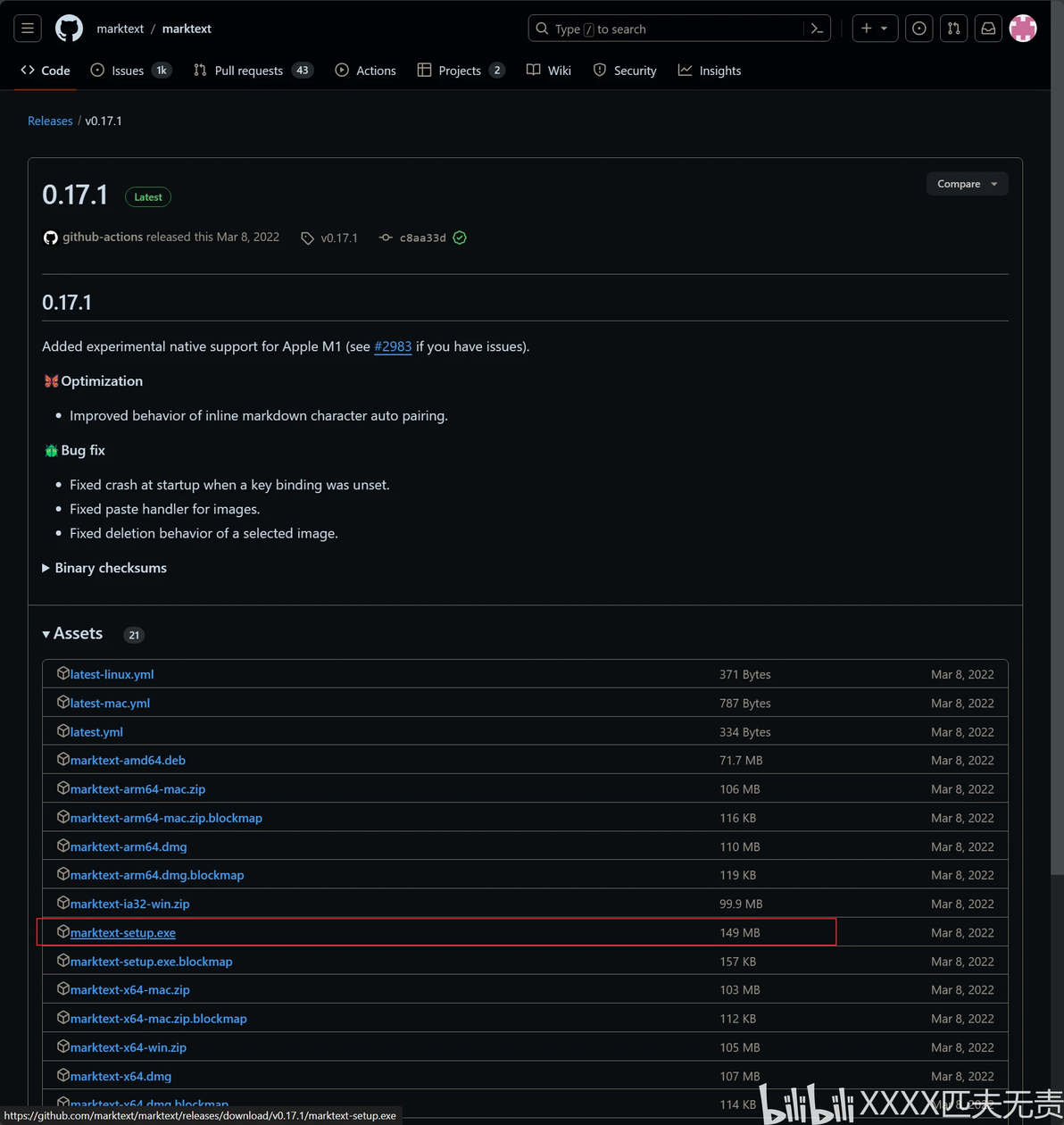
Task: Open the pull requests icon in the top bar
Action: (953, 29)
